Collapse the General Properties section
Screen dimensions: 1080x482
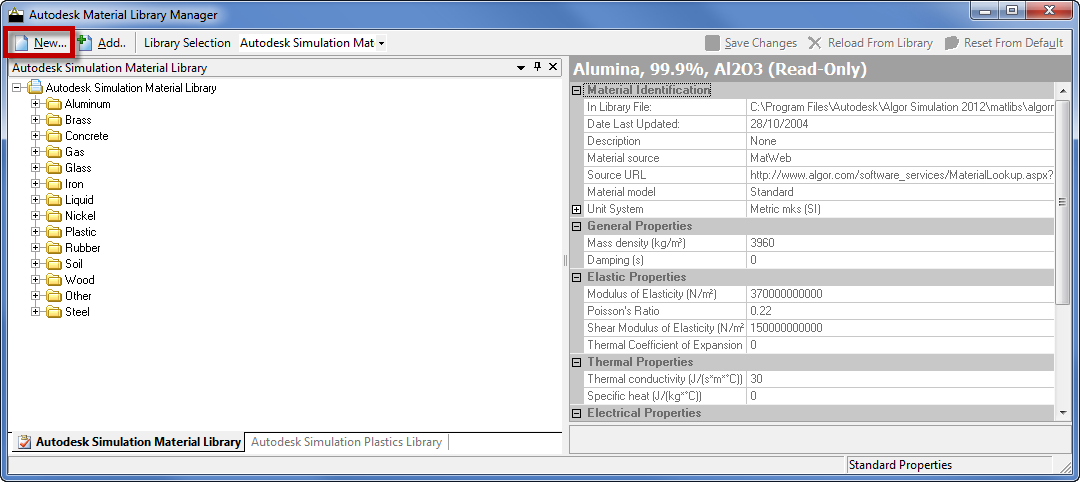[x=577, y=226]
